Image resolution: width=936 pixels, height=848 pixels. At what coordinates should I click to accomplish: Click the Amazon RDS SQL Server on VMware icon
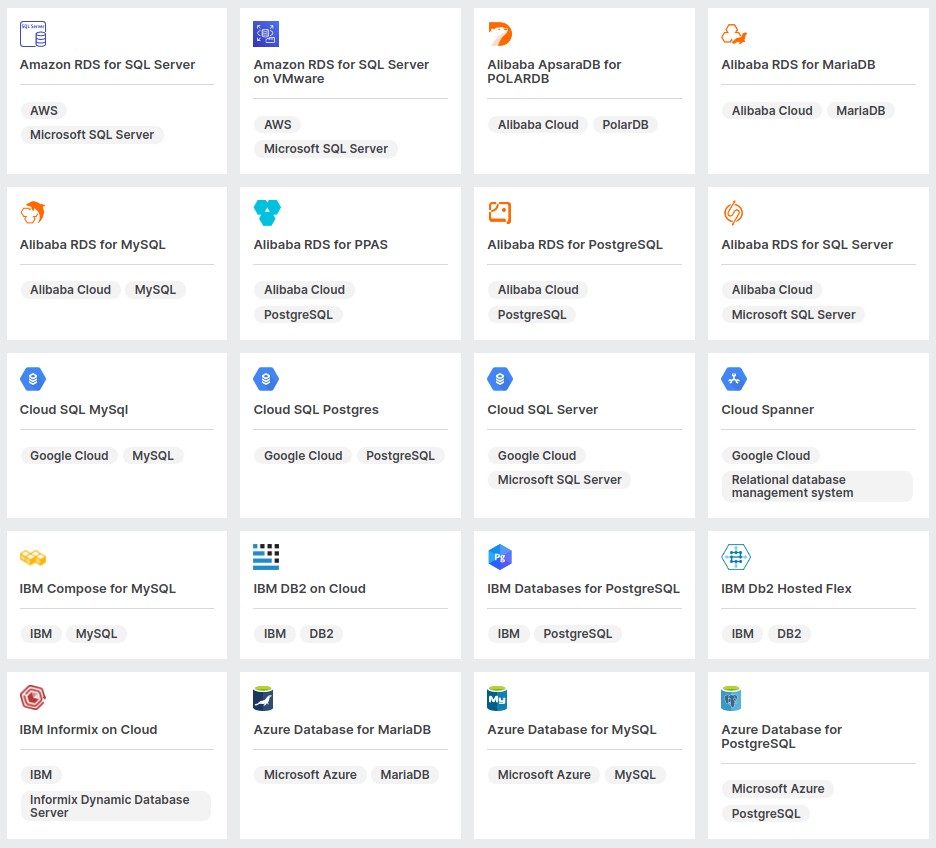click(x=266, y=34)
